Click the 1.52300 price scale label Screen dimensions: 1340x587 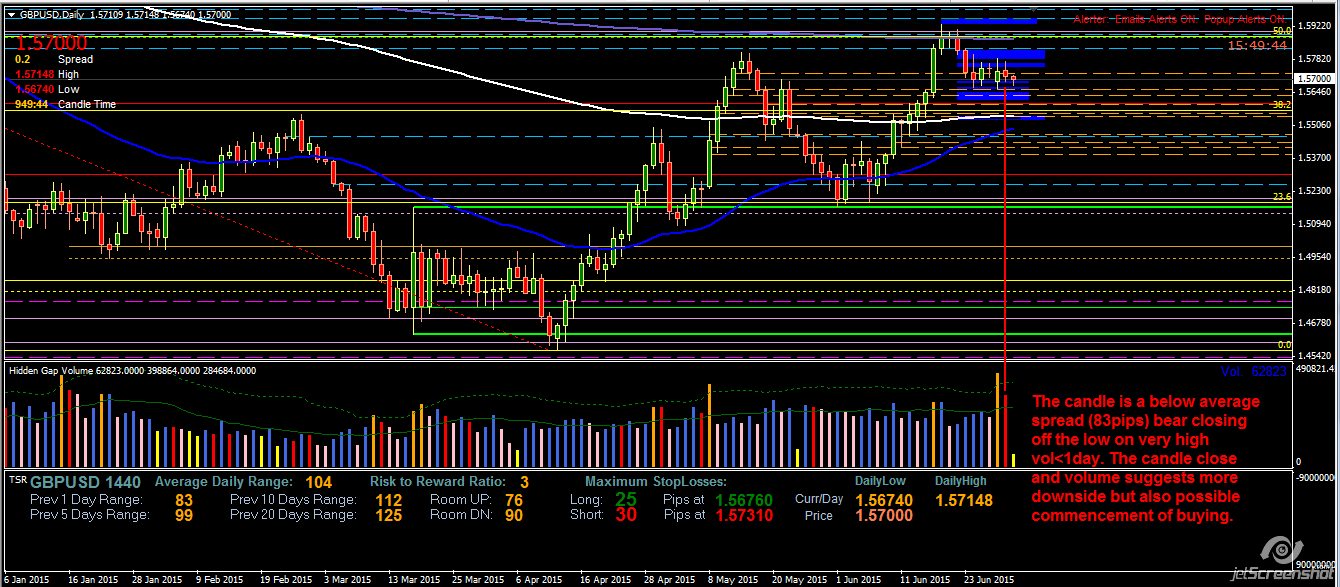[x=1313, y=191]
